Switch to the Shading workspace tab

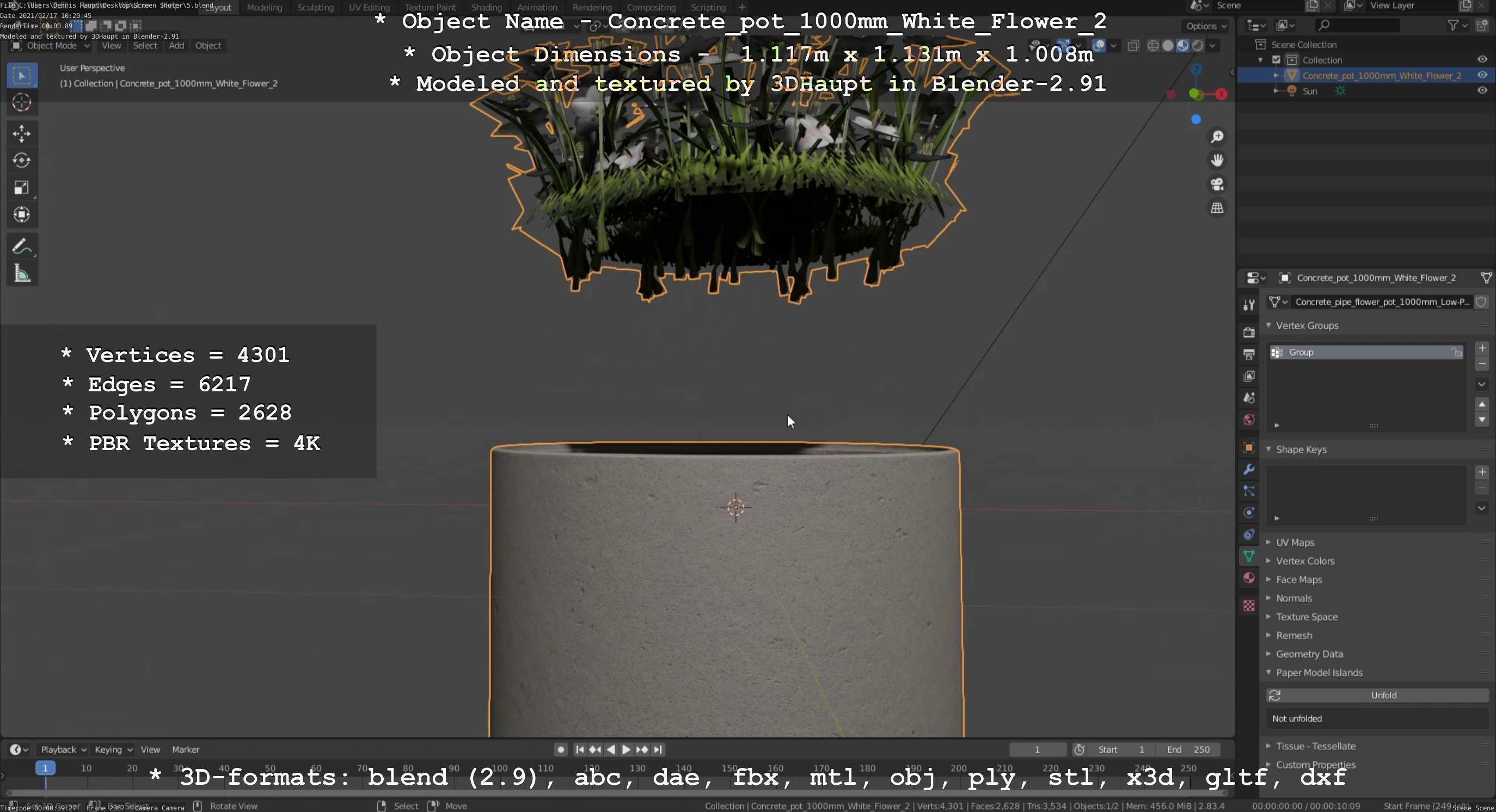[x=486, y=8]
